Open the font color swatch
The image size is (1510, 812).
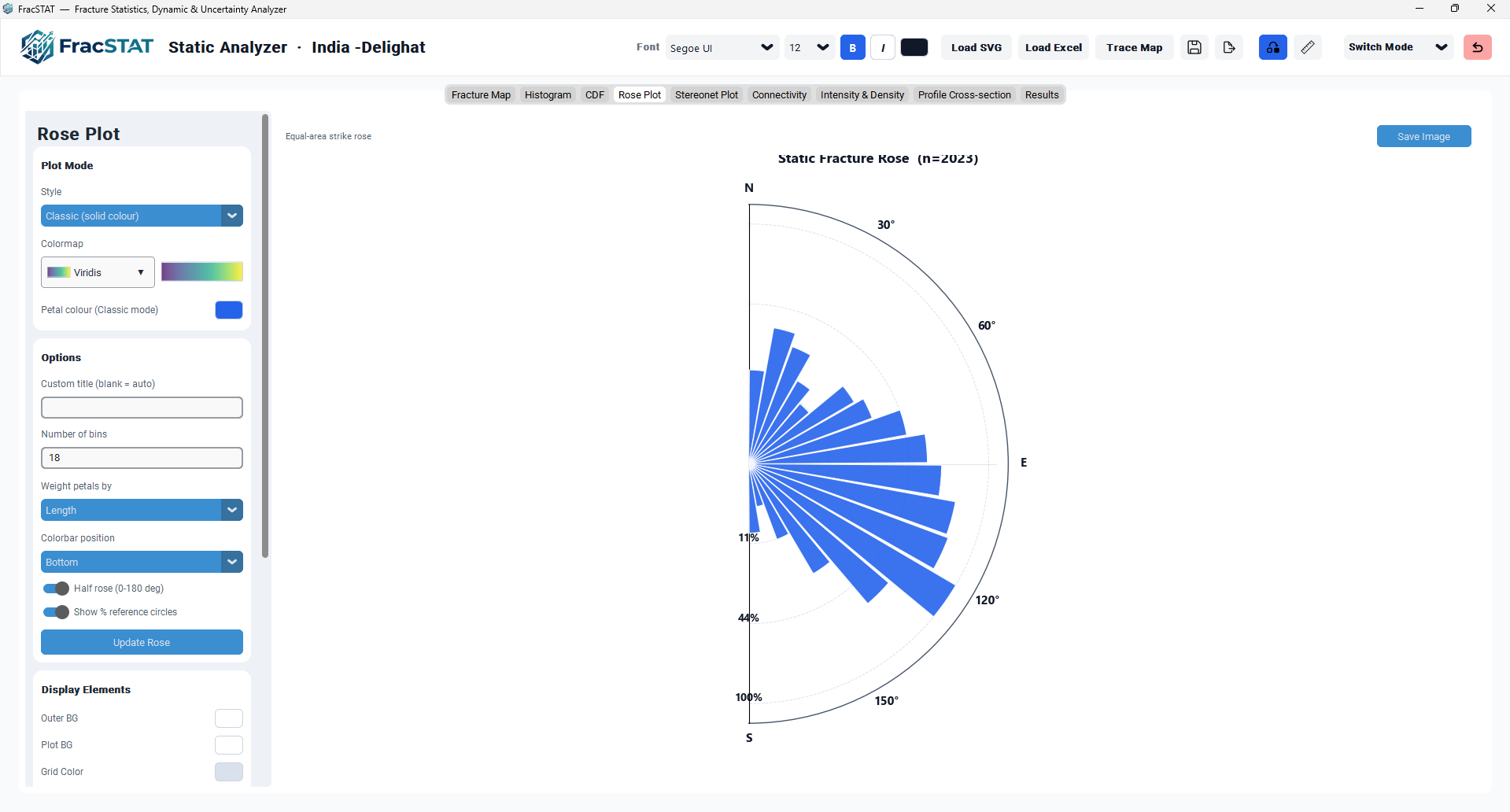tap(914, 47)
